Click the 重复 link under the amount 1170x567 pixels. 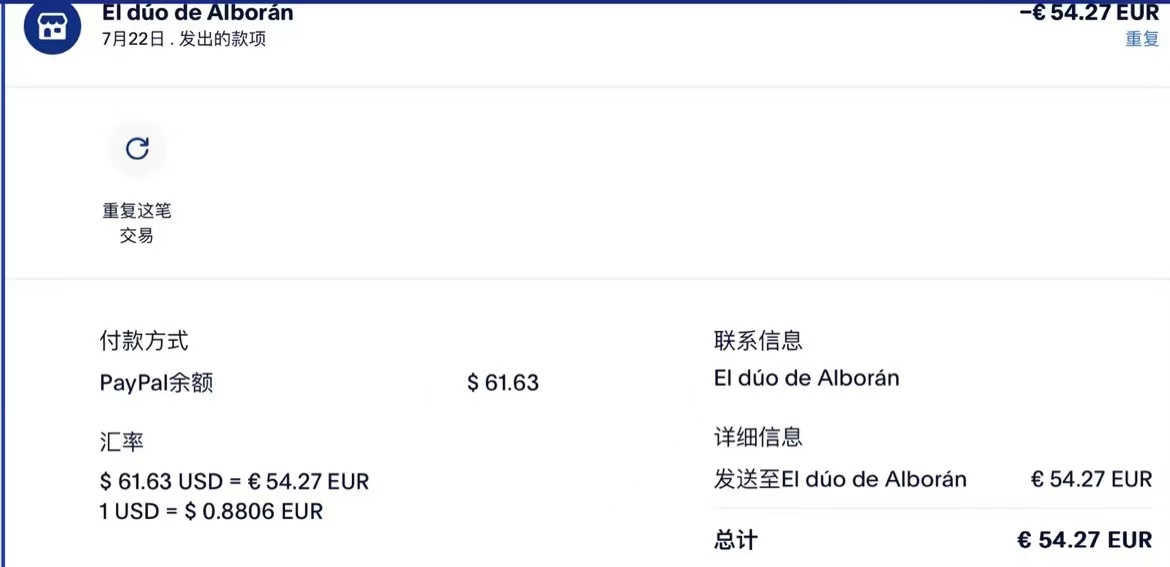pyautogui.click(x=1141, y=39)
